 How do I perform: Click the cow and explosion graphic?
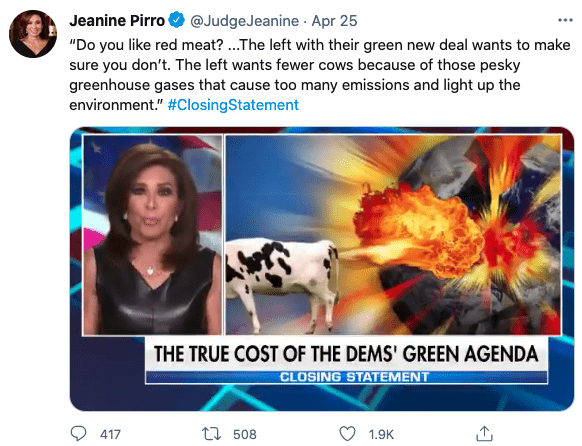(x=393, y=235)
